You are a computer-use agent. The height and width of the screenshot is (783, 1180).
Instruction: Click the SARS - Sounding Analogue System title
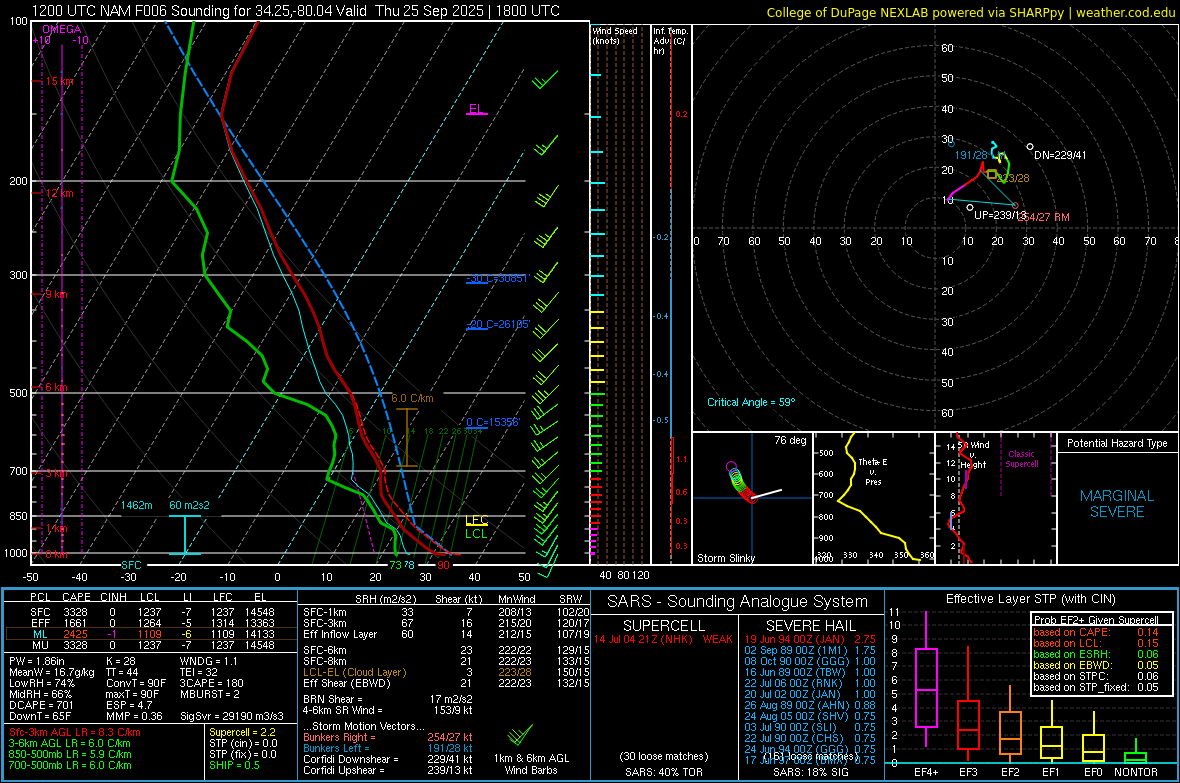(738, 602)
